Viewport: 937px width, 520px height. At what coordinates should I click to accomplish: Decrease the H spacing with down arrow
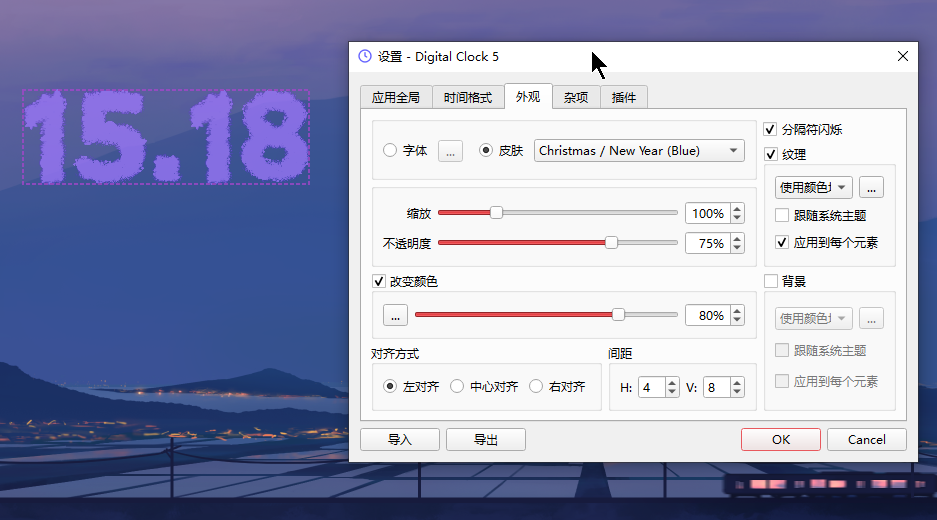tap(672, 392)
